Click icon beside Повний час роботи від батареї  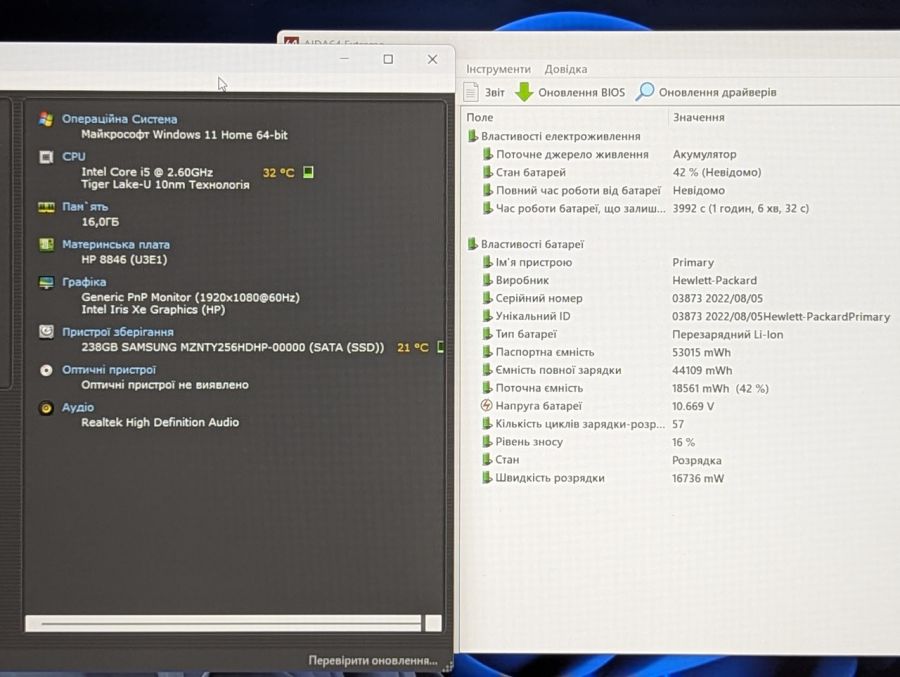(x=487, y=189)
